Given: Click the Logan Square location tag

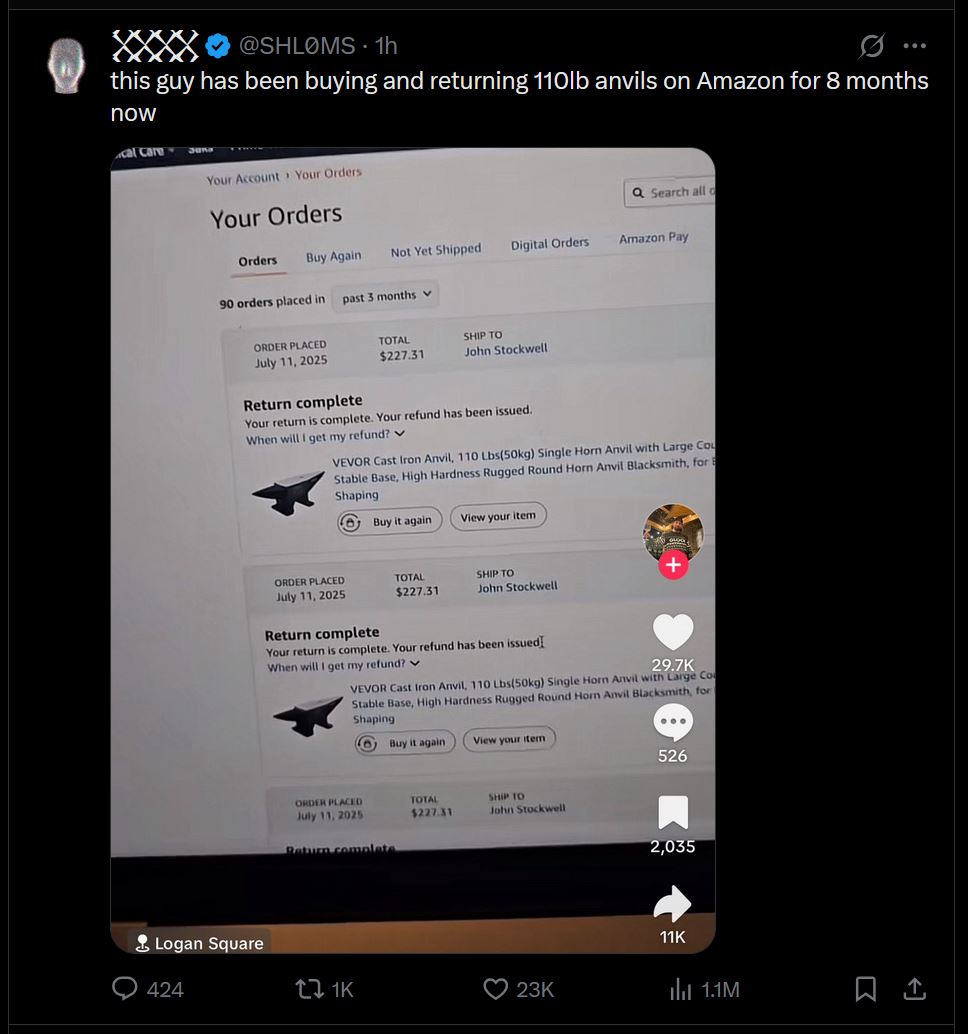Looking at the screenshot, I should [199, 943].
